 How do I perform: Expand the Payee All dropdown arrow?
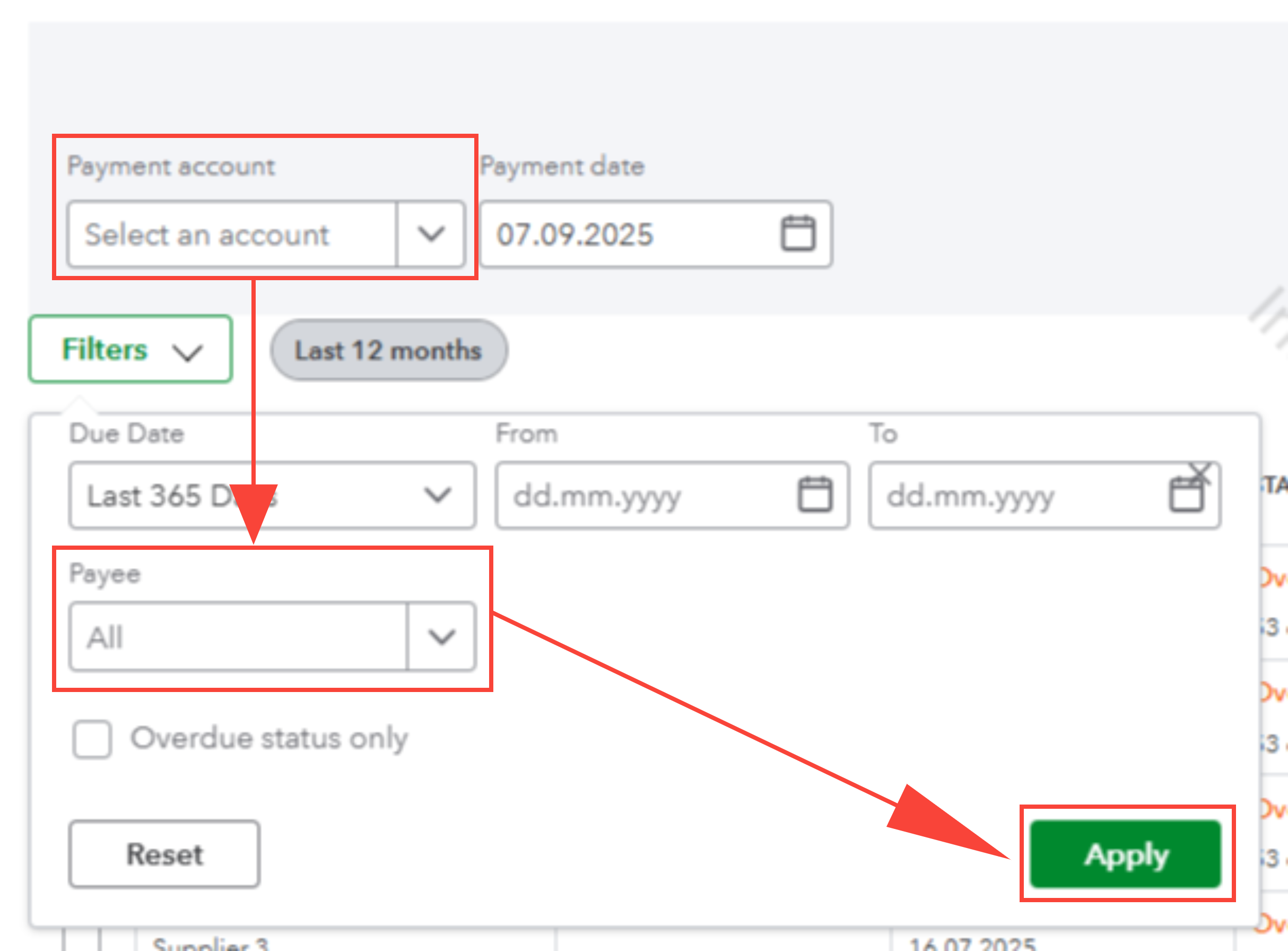441,637
